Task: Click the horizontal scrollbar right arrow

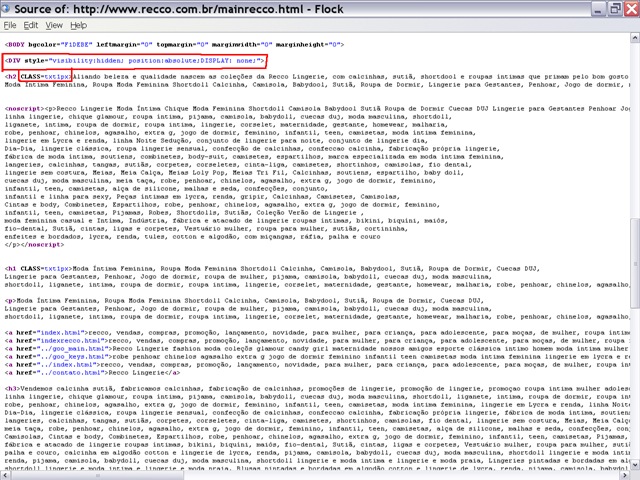Action: (x=626, y=475)
